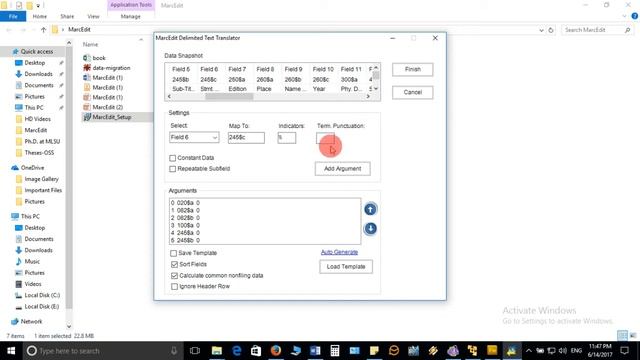Click the Data Snapshot vertical scroll down arrow

point(376,88)
